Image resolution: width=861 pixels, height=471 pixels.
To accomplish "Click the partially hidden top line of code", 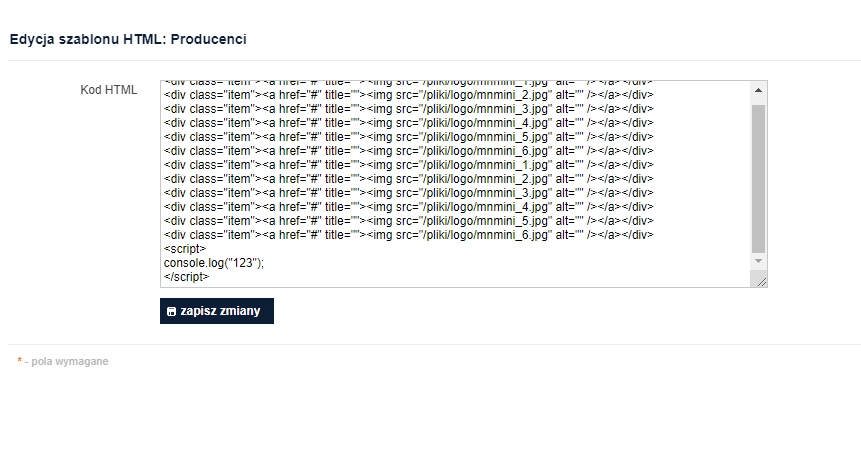I will click(x=409, y=83).
